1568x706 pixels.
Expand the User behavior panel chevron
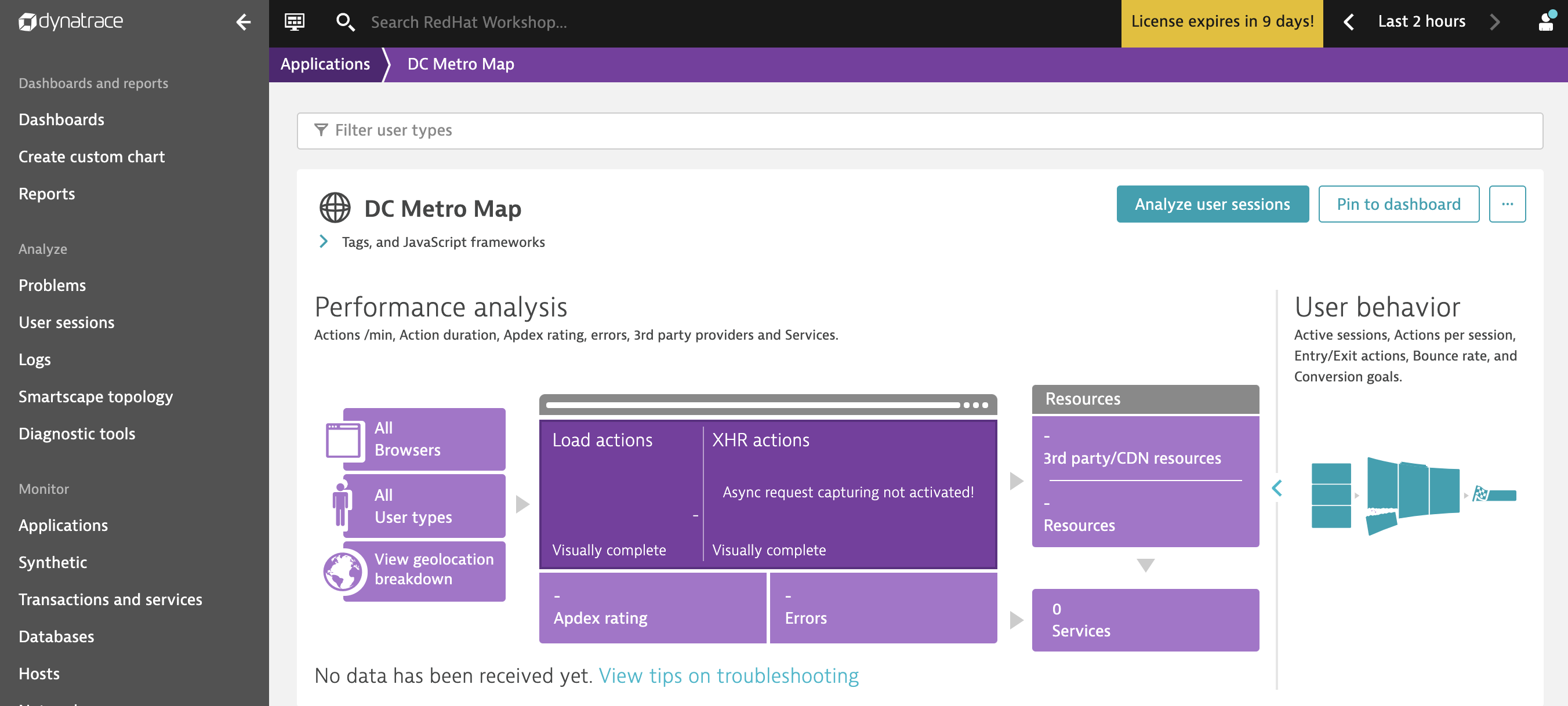[x=1277, y=487]
